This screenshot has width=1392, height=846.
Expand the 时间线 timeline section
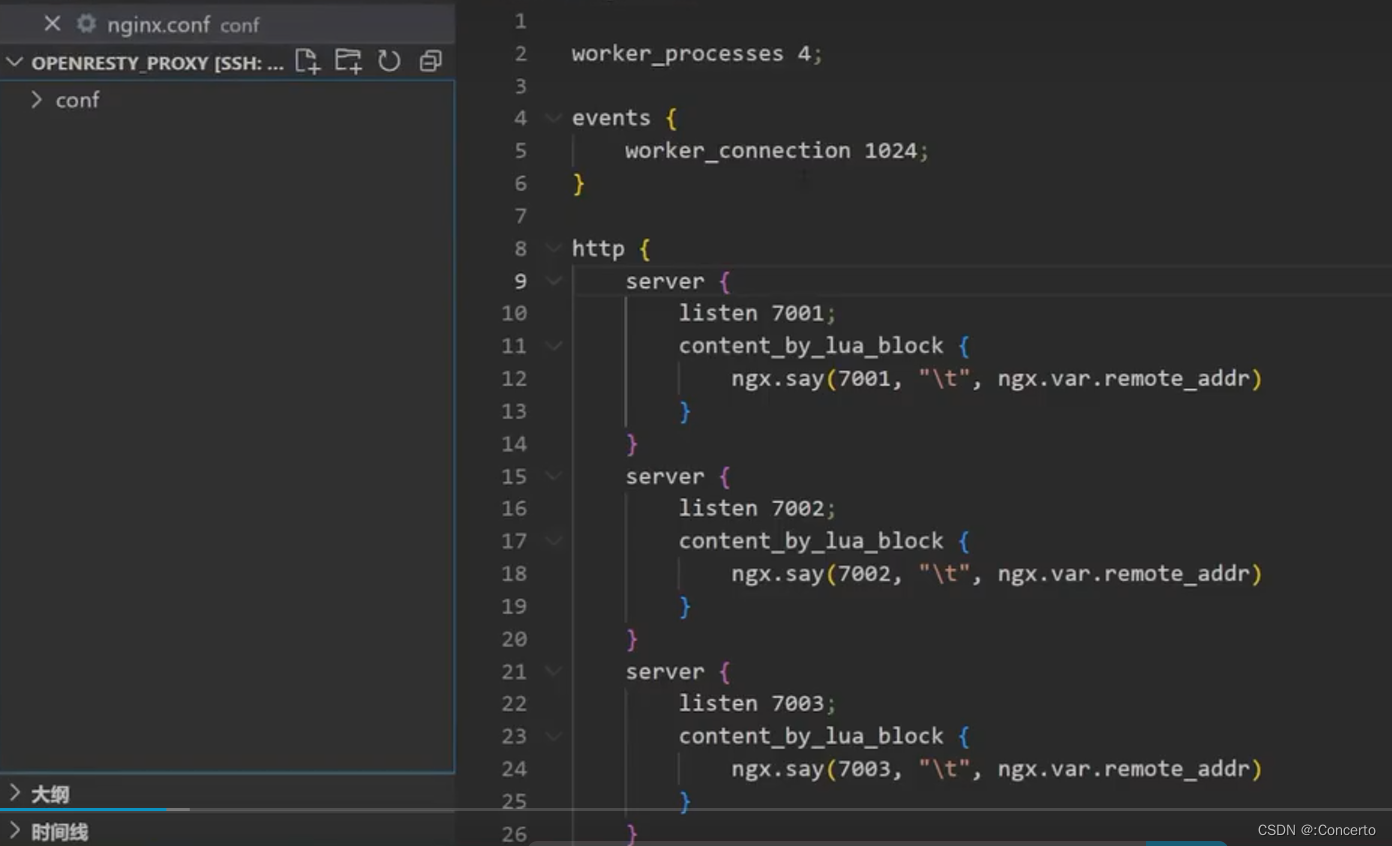coord(14,830)
